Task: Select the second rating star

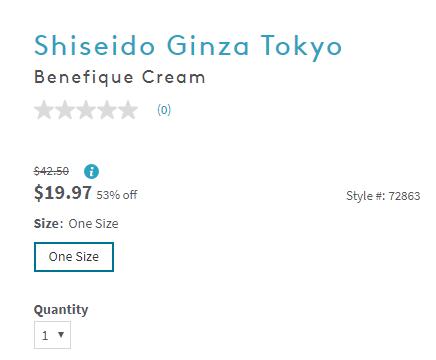Action: (x=65, y=110)
